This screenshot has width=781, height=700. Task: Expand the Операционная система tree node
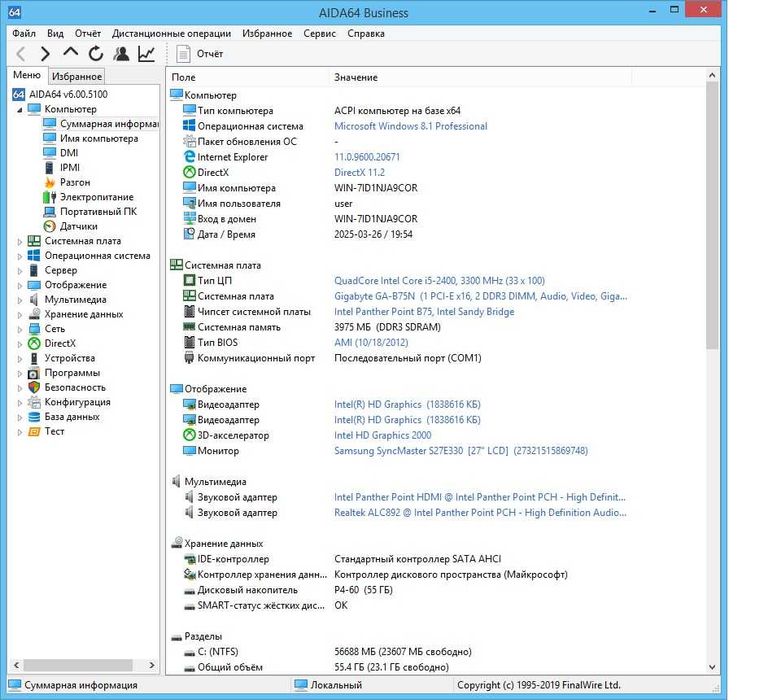20,256
